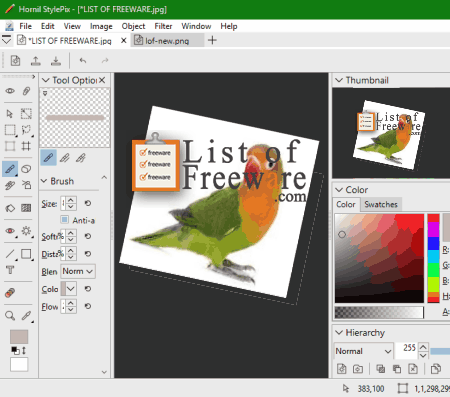Click the Open file upload-arrow icon

coord(36,61)
